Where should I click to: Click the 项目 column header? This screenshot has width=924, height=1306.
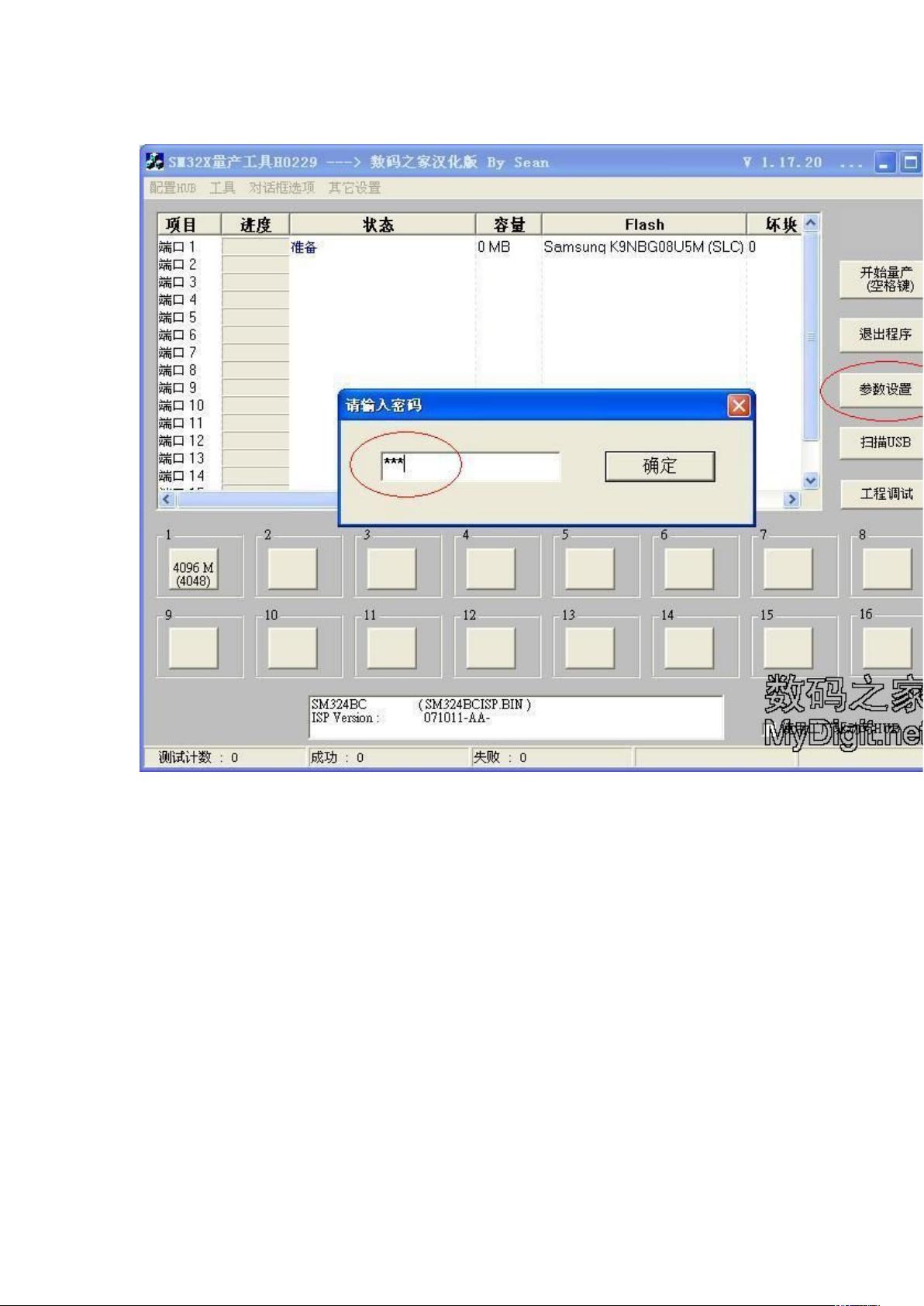pyautogui.click(x=189, y=225)
